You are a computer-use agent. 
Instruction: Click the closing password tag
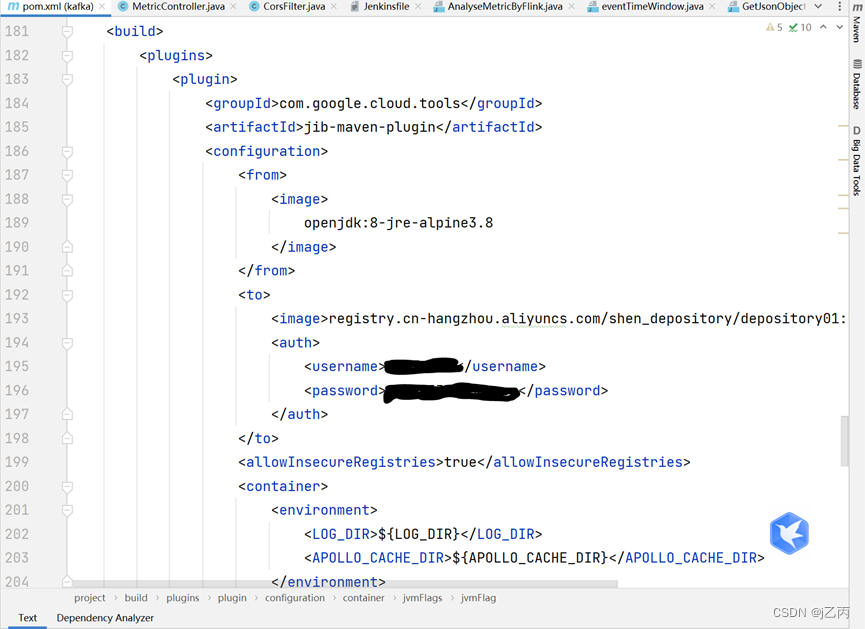pos(563,391)
